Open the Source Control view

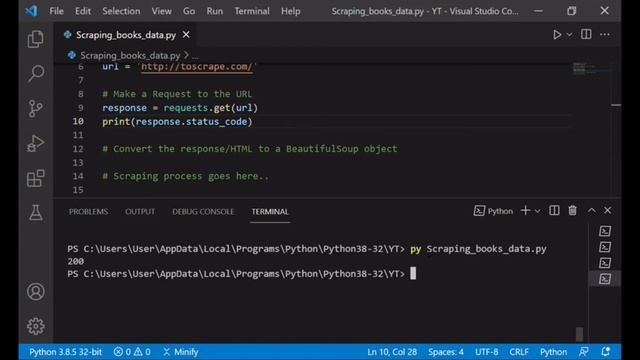click(x=36, y=109)
